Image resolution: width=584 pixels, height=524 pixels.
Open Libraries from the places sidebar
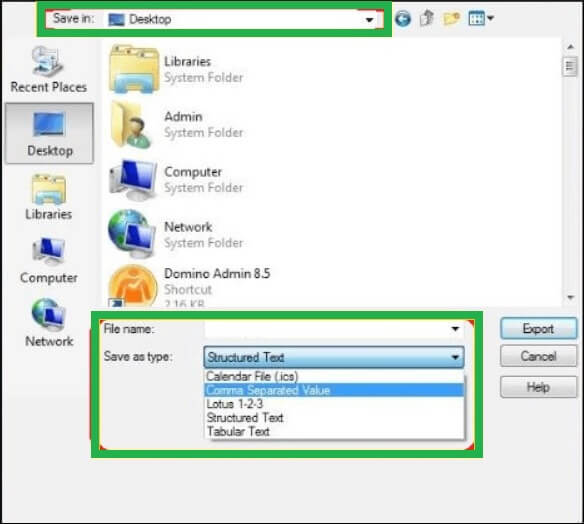point(48,198)
